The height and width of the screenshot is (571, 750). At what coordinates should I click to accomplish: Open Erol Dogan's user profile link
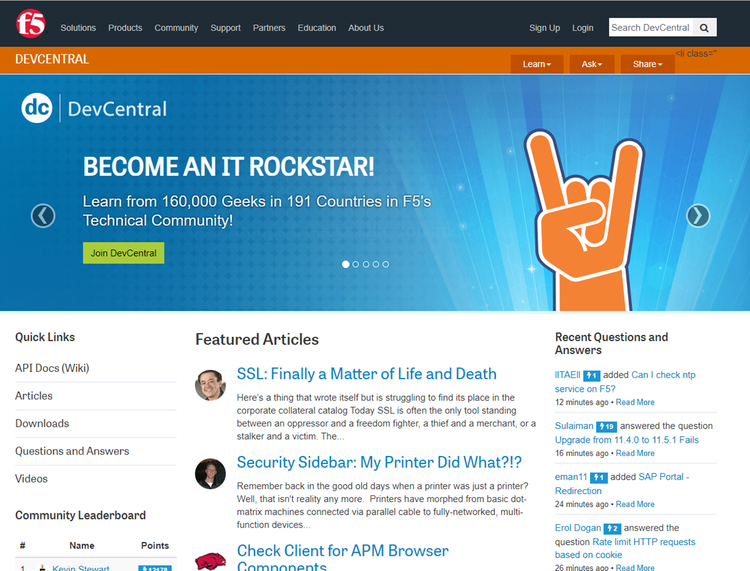[578, 528]
